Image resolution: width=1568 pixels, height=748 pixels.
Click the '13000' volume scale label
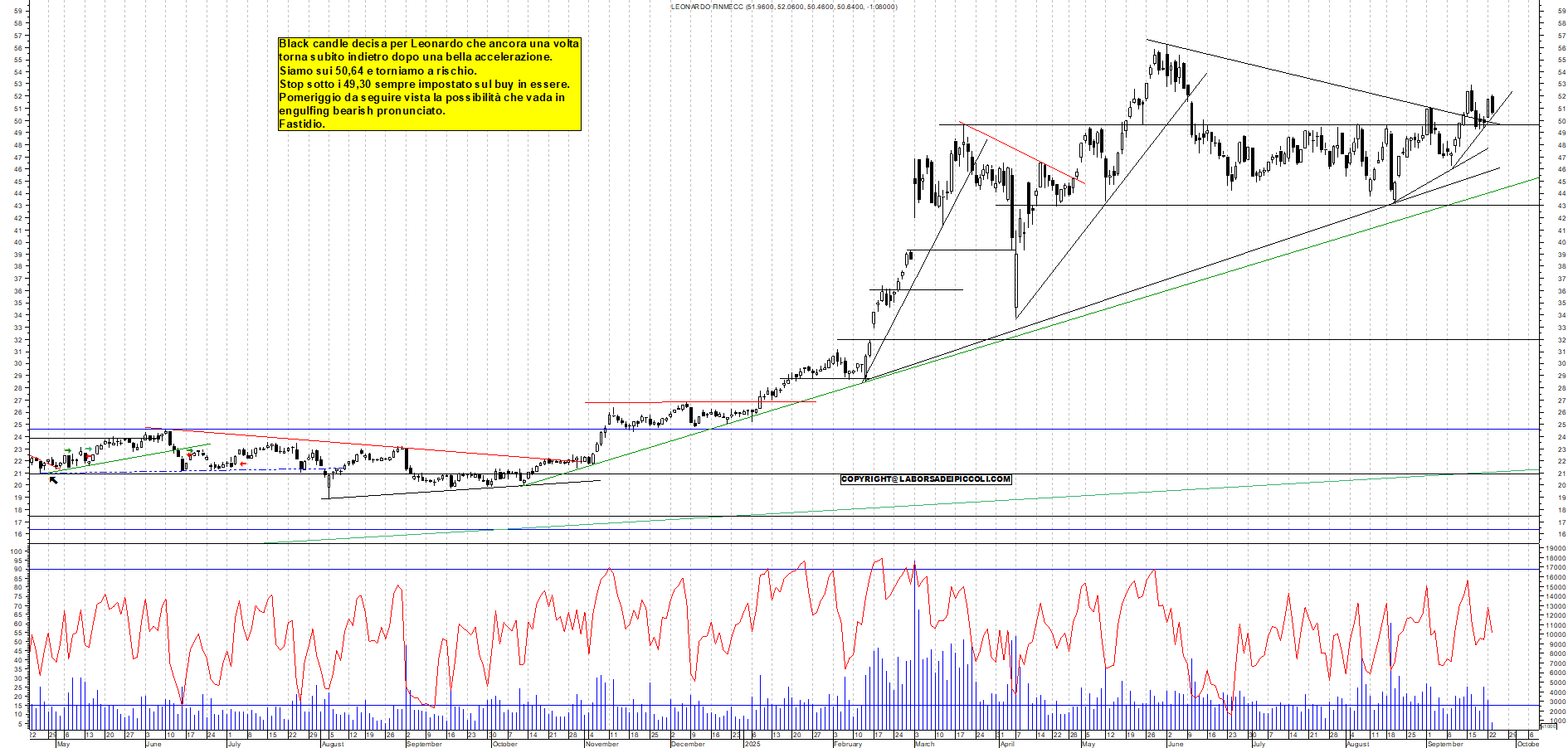pos(1554,606)
